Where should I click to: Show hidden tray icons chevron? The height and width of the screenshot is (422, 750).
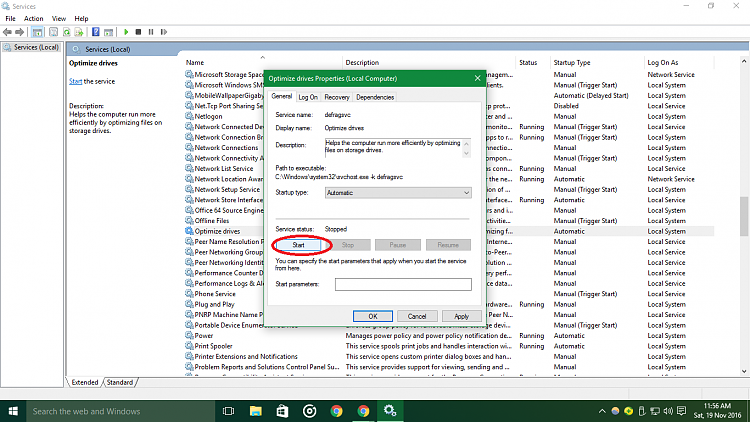pyautogui.click(x=602, y=411)
